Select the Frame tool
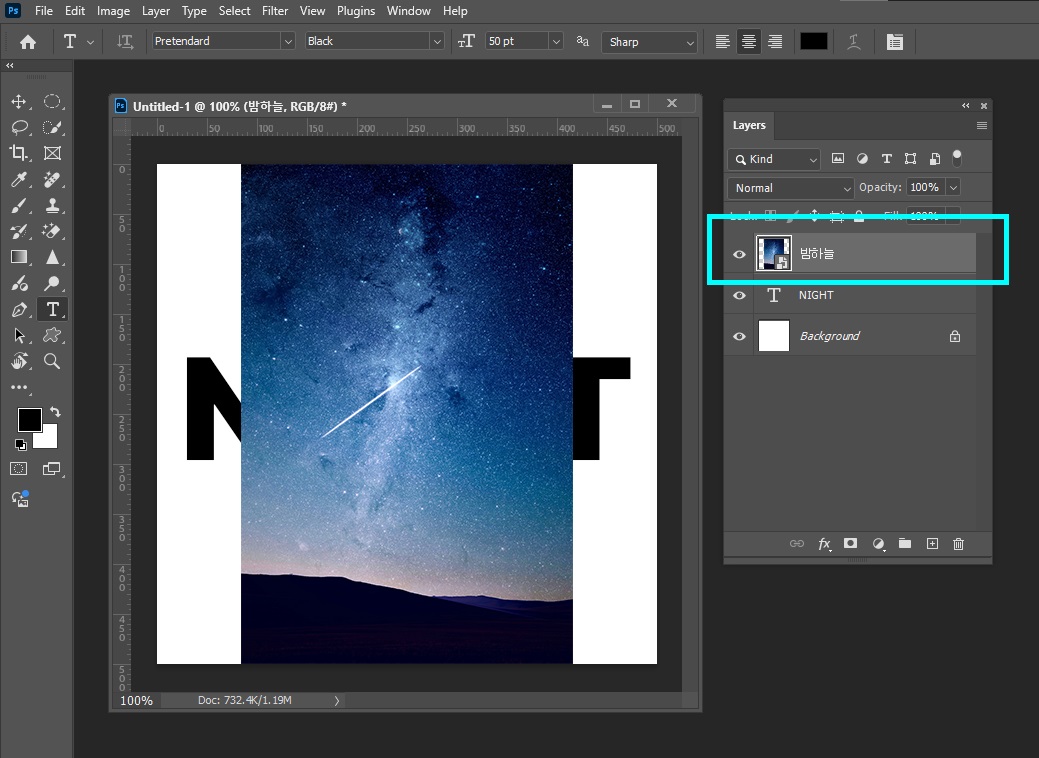Screen dimensions: 1039x758 [52, 153]
